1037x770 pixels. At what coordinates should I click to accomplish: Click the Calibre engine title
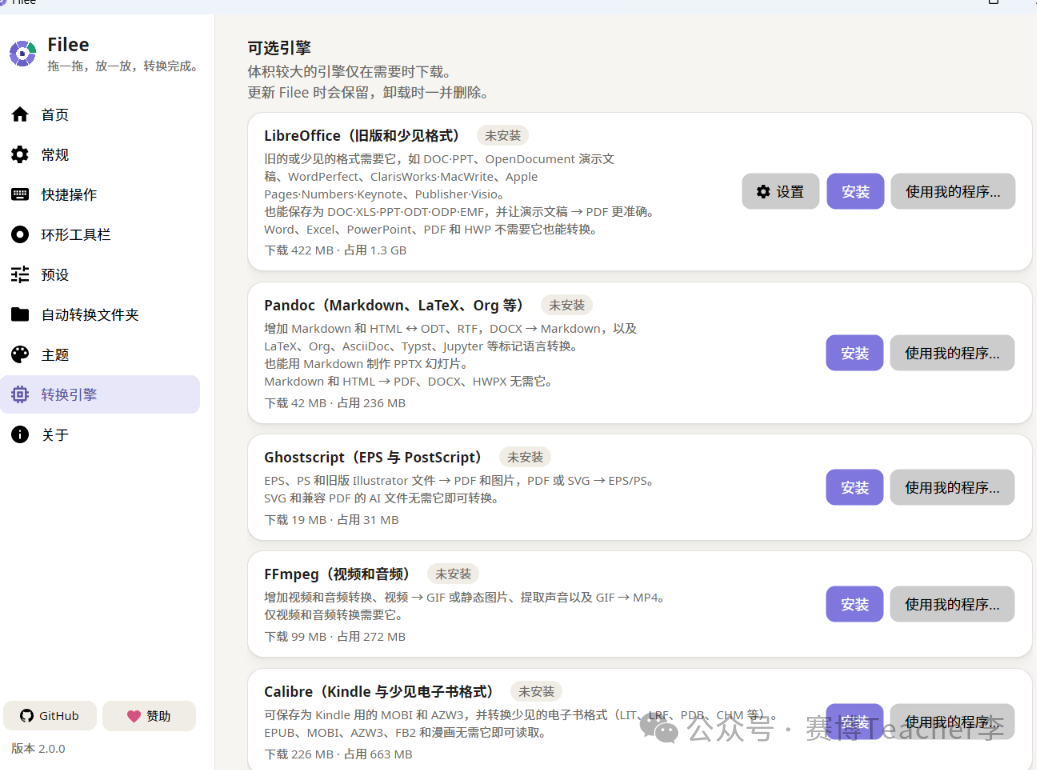click(379, 691)
